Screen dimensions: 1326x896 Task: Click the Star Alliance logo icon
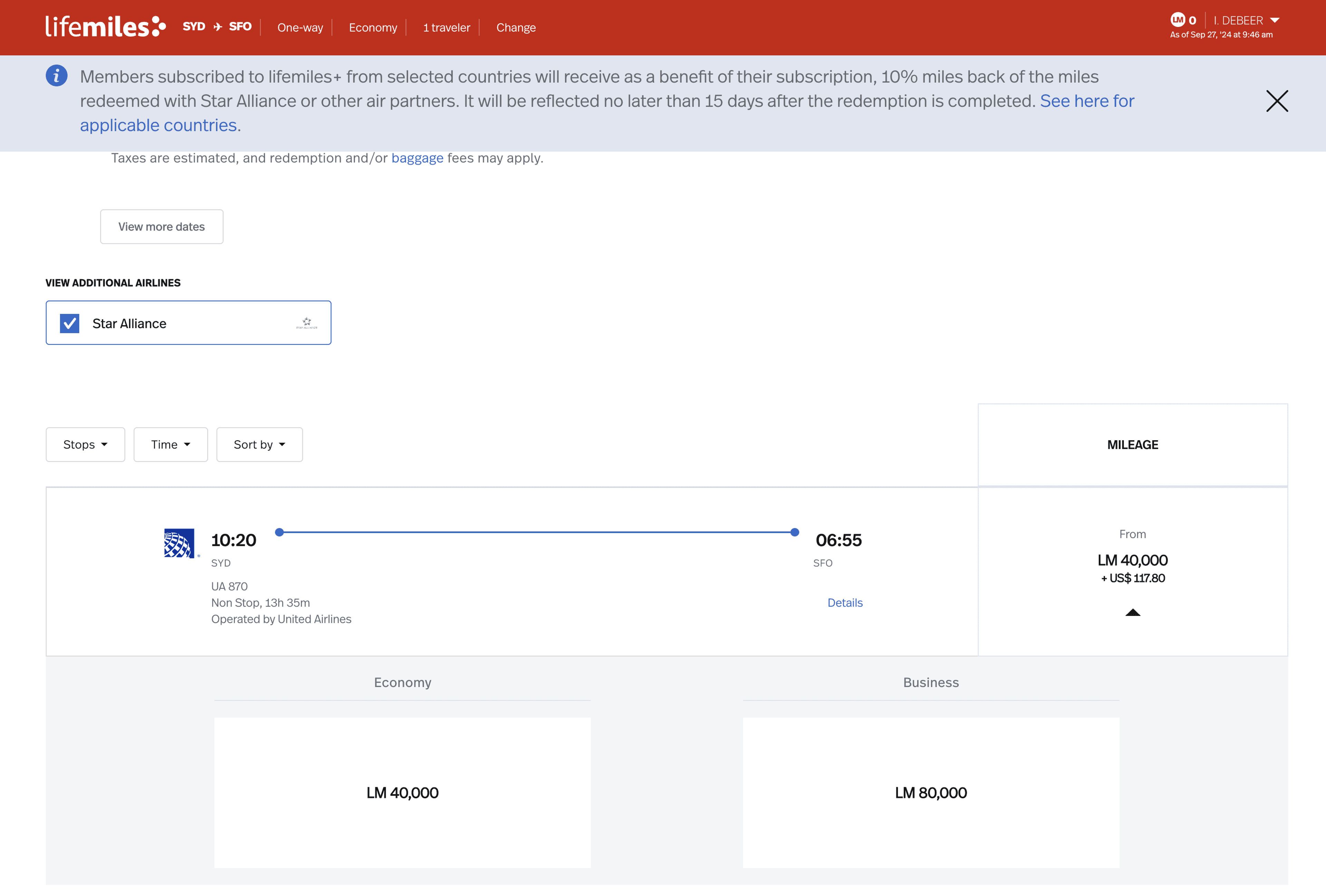pos(306,324)
